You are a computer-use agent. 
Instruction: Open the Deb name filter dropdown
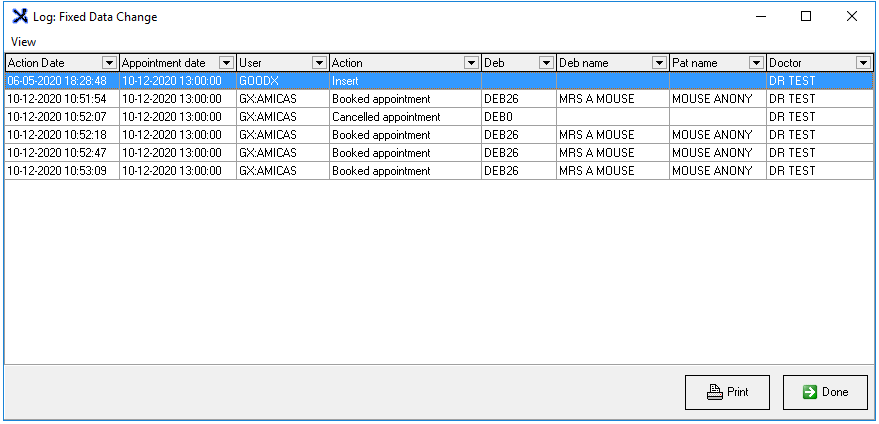(x=659, y=63)
